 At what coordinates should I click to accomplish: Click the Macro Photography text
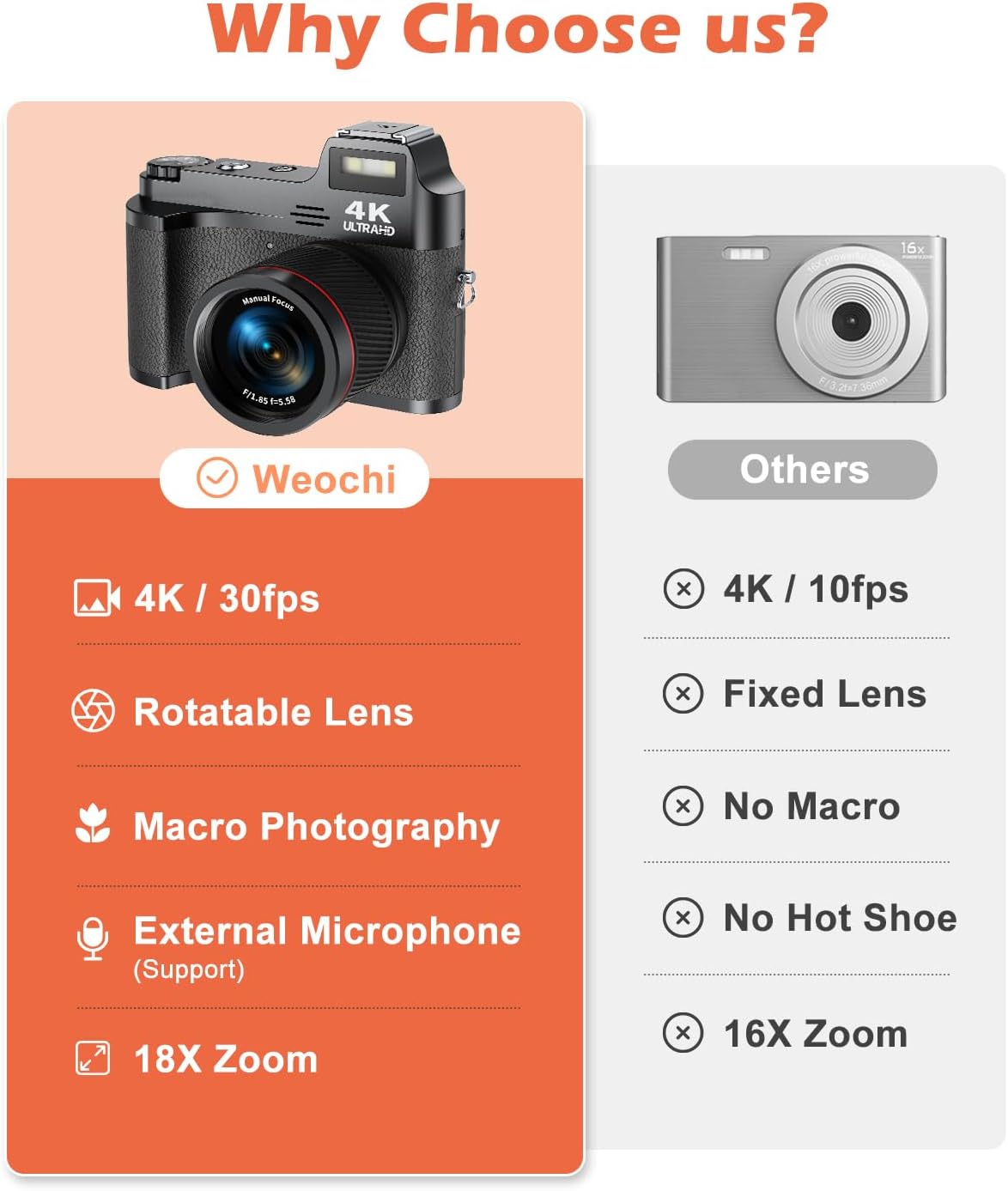tap(317, 827)
